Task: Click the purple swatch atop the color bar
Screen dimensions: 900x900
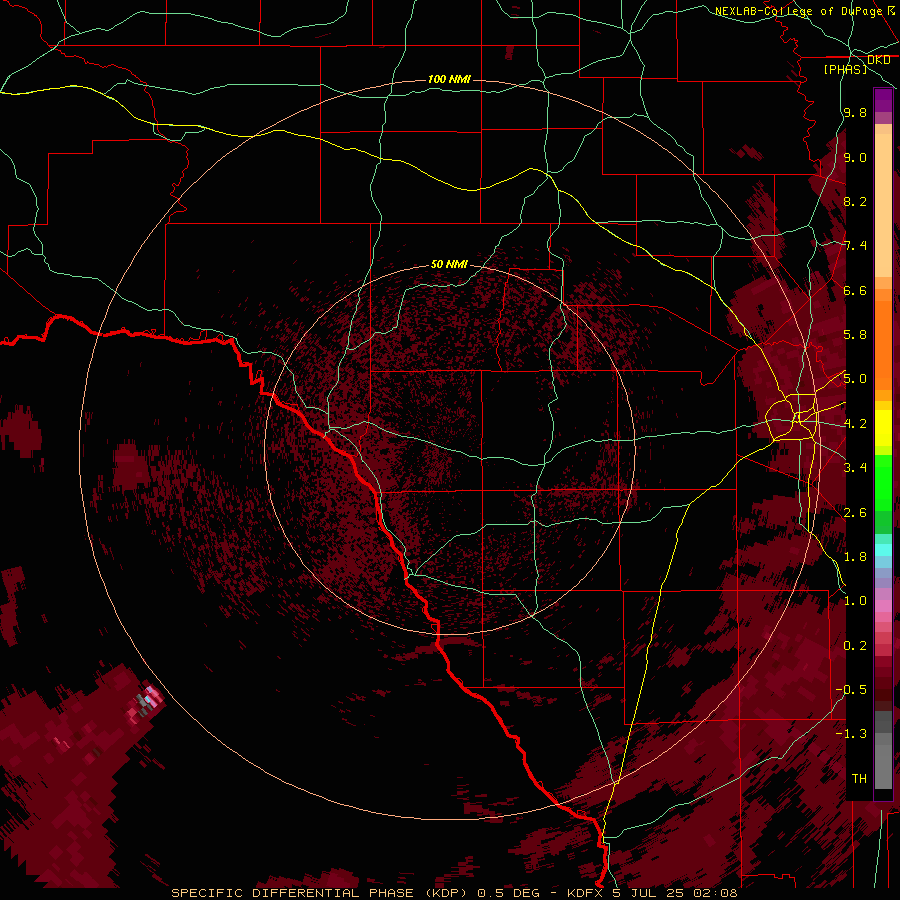Action: [x=883, y=100]
